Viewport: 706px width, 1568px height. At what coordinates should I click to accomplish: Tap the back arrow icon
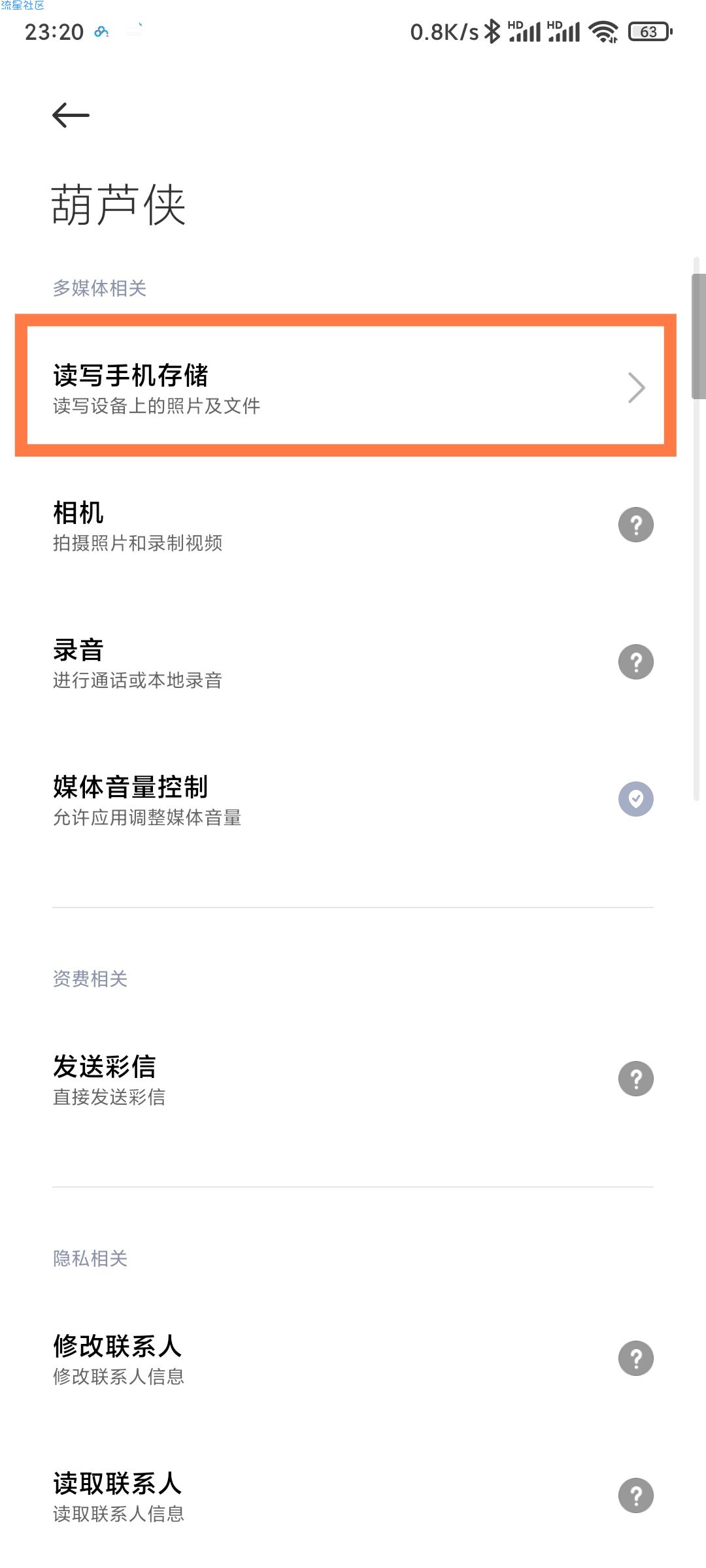point(71,116)
